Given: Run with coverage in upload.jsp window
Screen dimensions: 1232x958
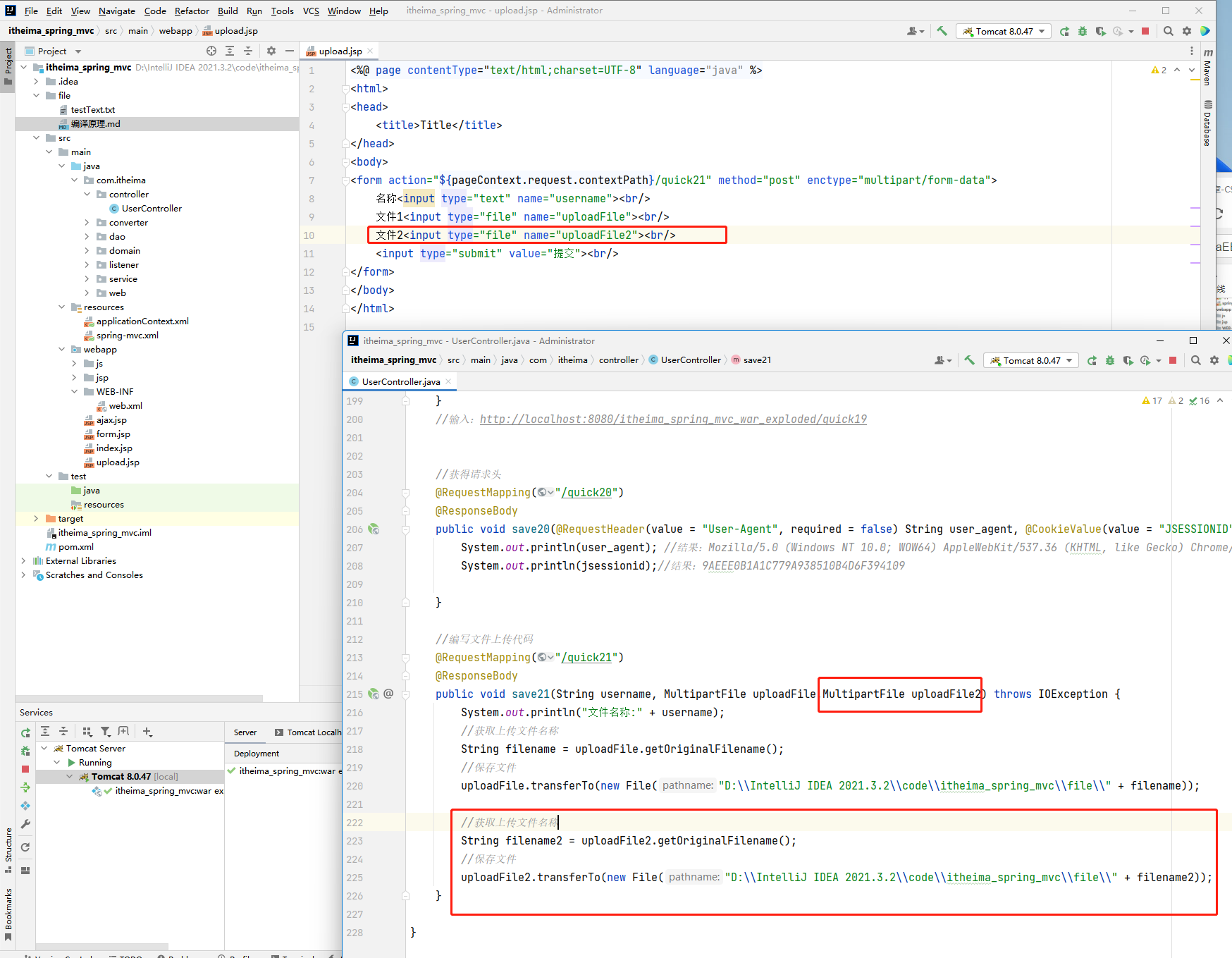Looking at the screenshot, I should (x=1100, y=31).
